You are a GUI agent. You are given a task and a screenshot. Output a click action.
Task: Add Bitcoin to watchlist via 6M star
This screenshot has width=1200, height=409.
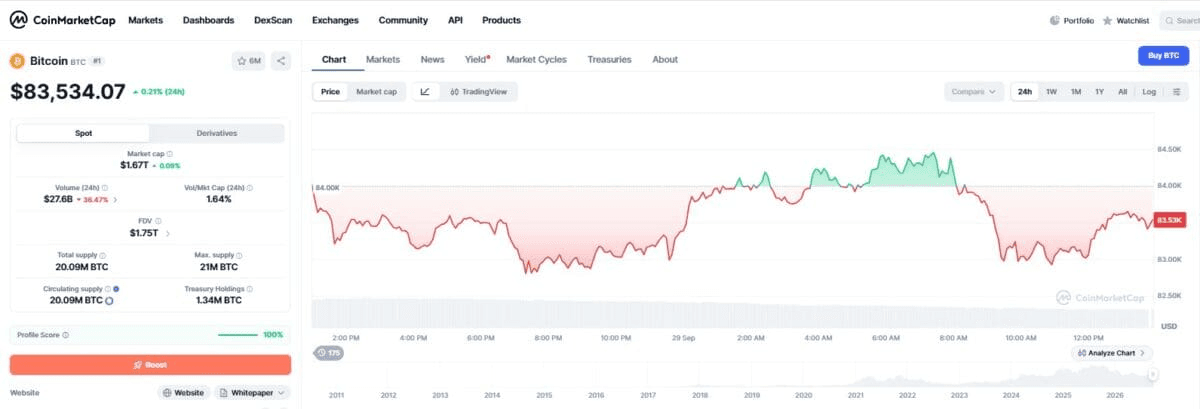tap(249, 61)
